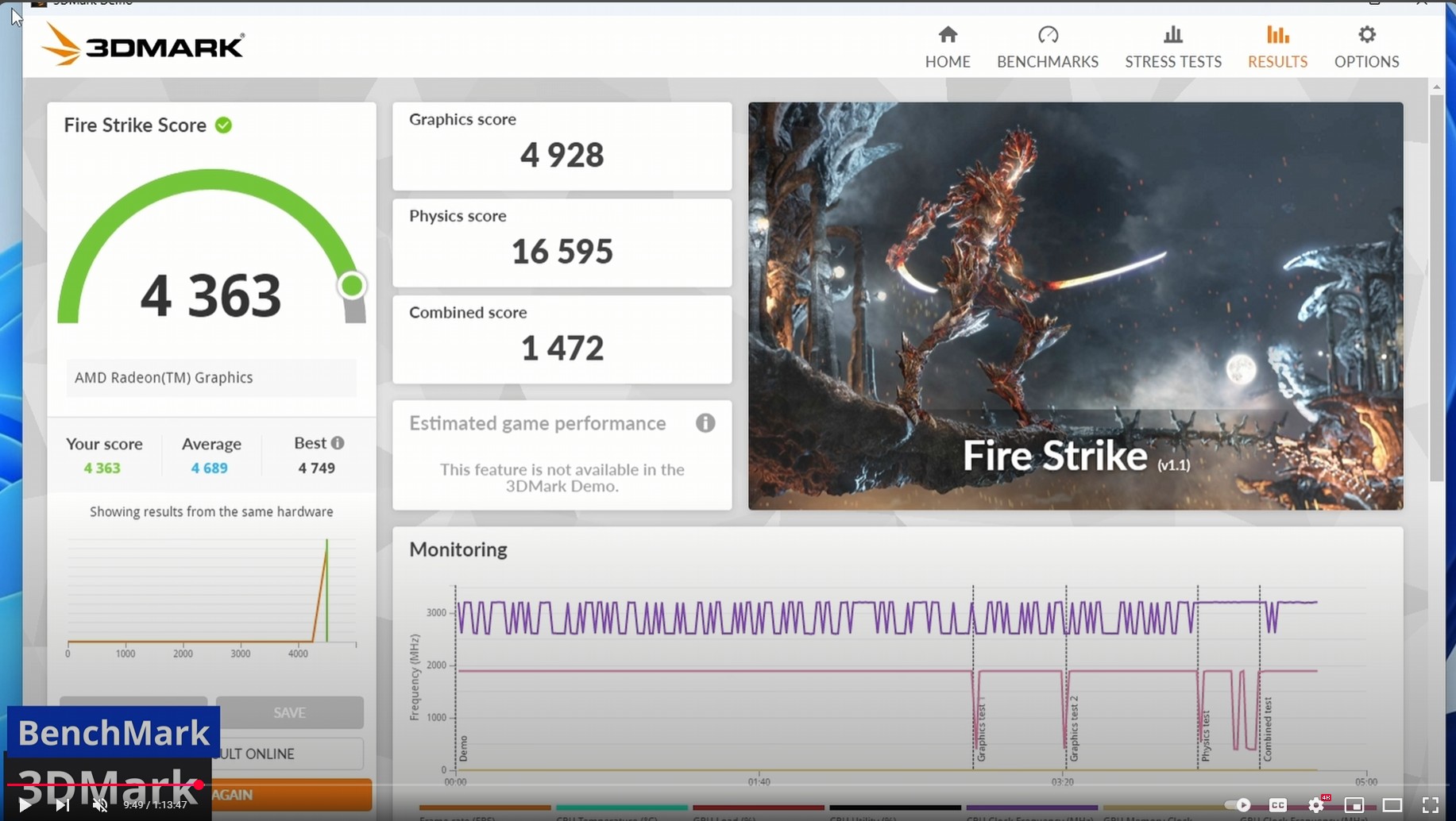Click the teal GPU temperature legend swatch

click(x=622, y=808)
